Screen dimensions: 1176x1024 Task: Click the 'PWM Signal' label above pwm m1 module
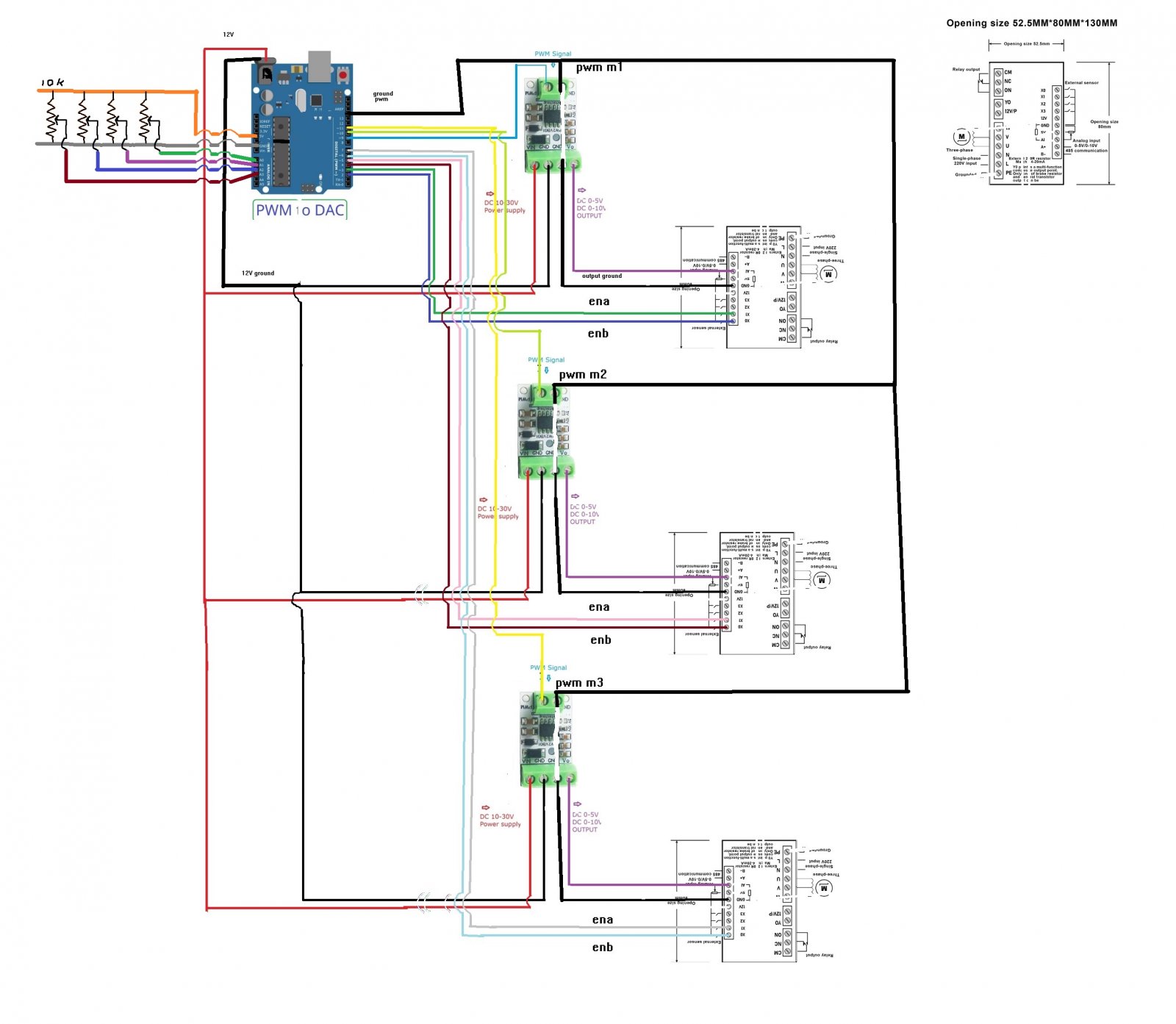point(553,54)
